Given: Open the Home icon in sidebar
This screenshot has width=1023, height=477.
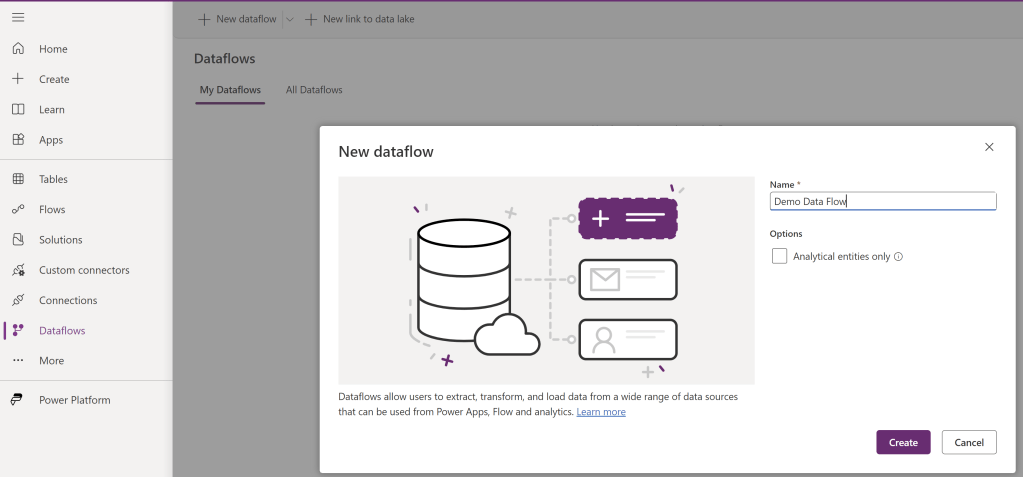Looking at the screenshot, I should 18,49.
